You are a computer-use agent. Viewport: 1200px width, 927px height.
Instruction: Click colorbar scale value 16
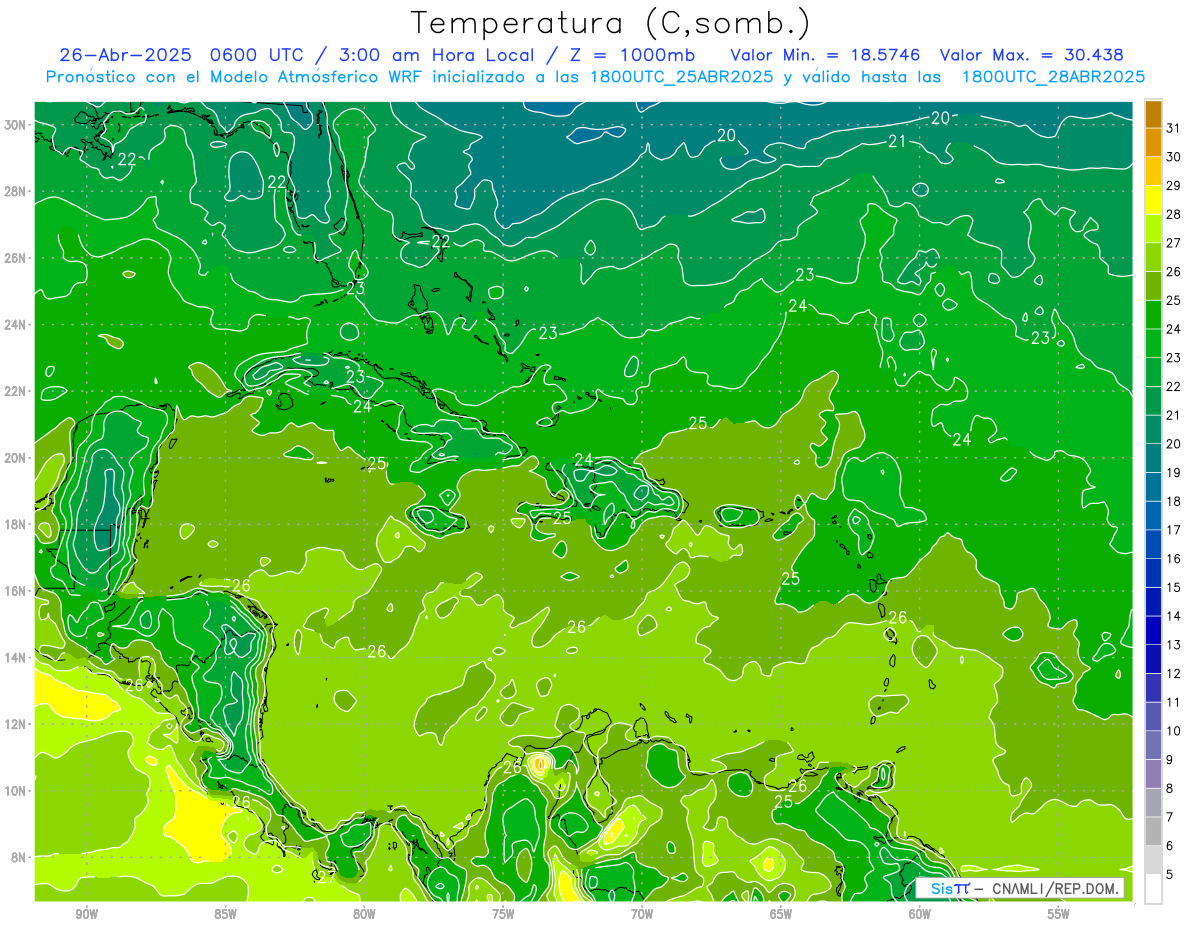pos(1173,559)
